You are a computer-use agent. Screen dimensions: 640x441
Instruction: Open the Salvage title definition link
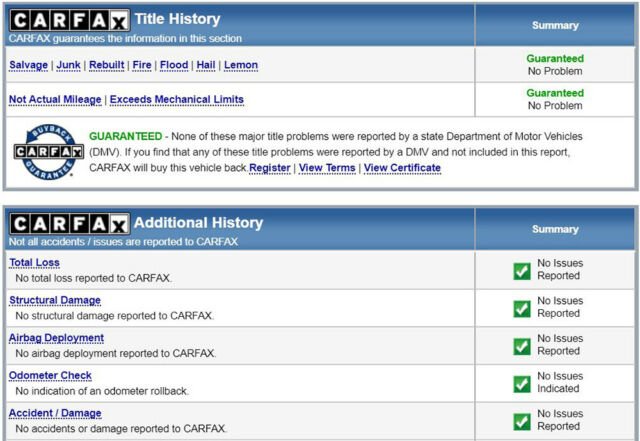tap(29, 65)
